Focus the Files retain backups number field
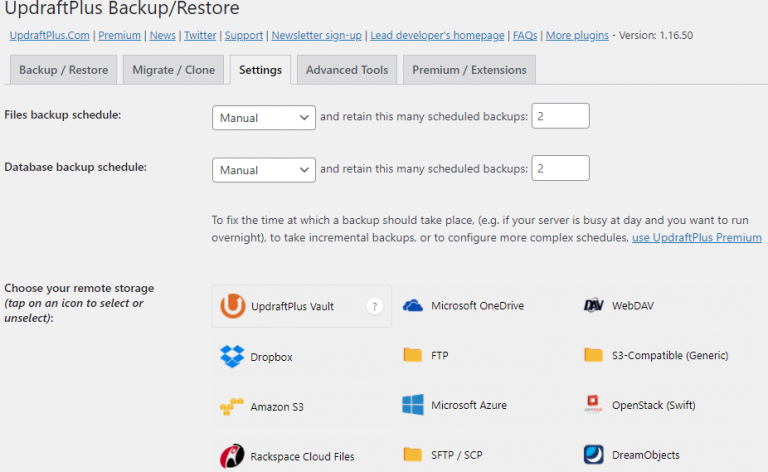The height and width of the screenshot is (472, 768). point(560,116)
